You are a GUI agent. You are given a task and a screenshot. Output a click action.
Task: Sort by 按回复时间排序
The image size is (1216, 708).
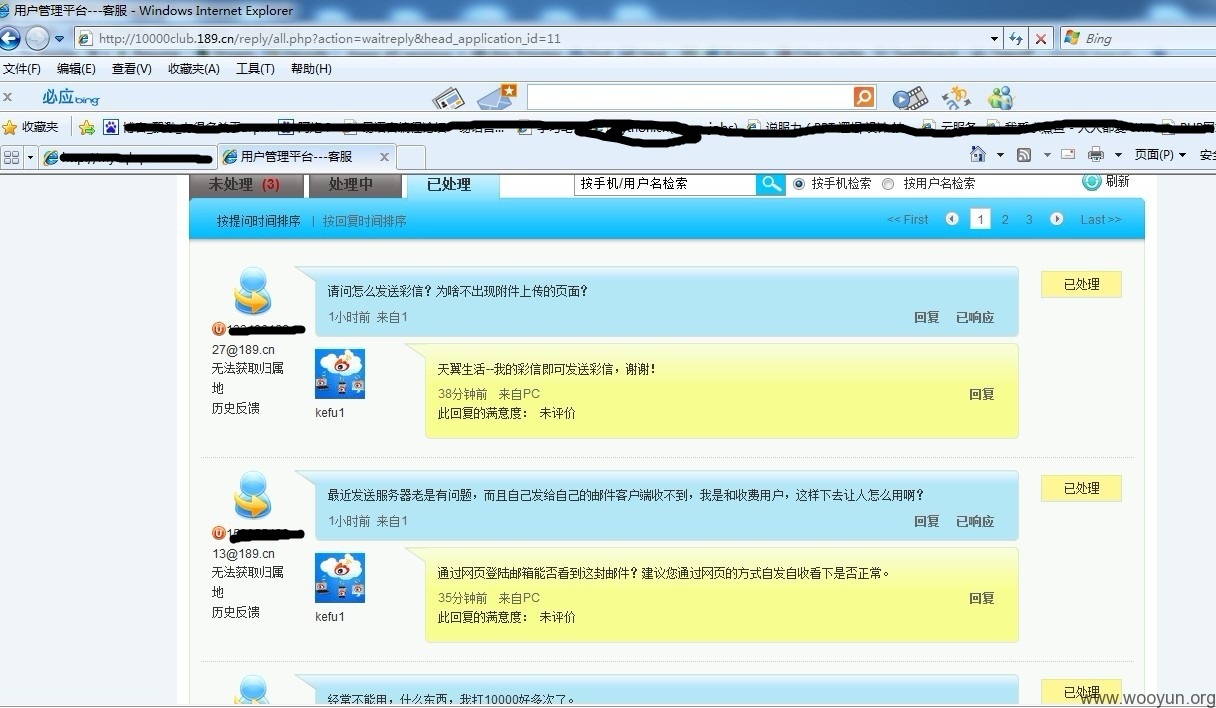[x=364, y=221]
